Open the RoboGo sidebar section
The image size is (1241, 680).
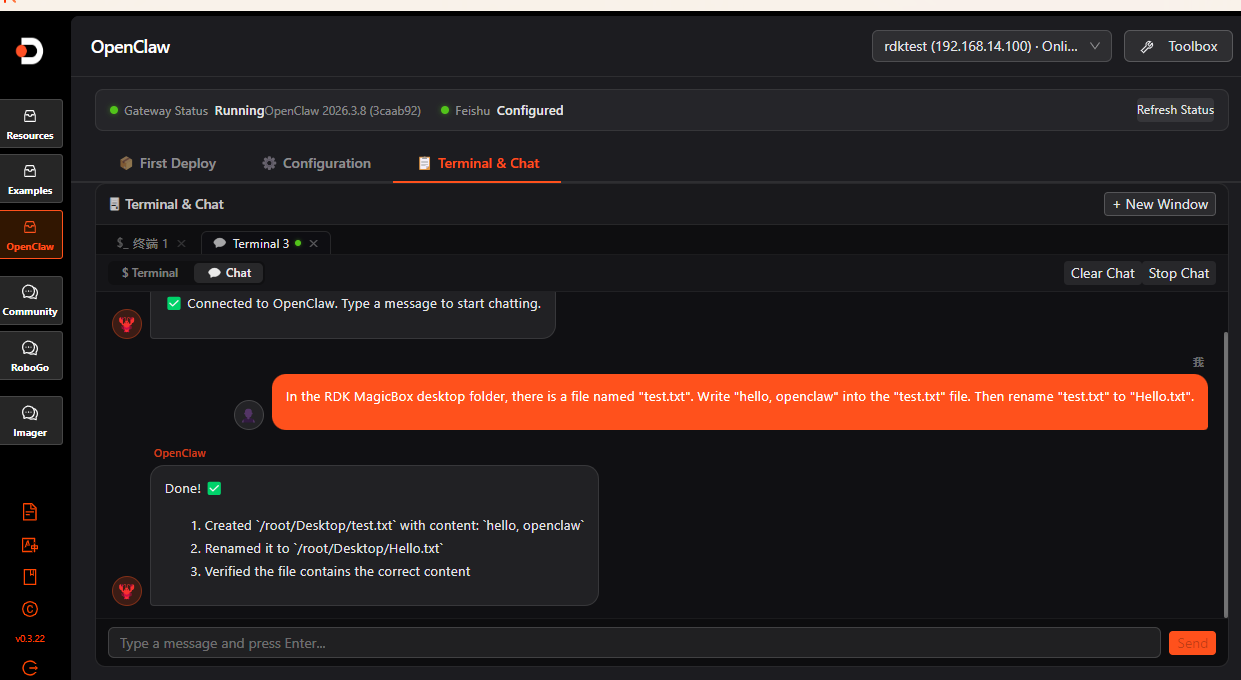pos(30,356)
